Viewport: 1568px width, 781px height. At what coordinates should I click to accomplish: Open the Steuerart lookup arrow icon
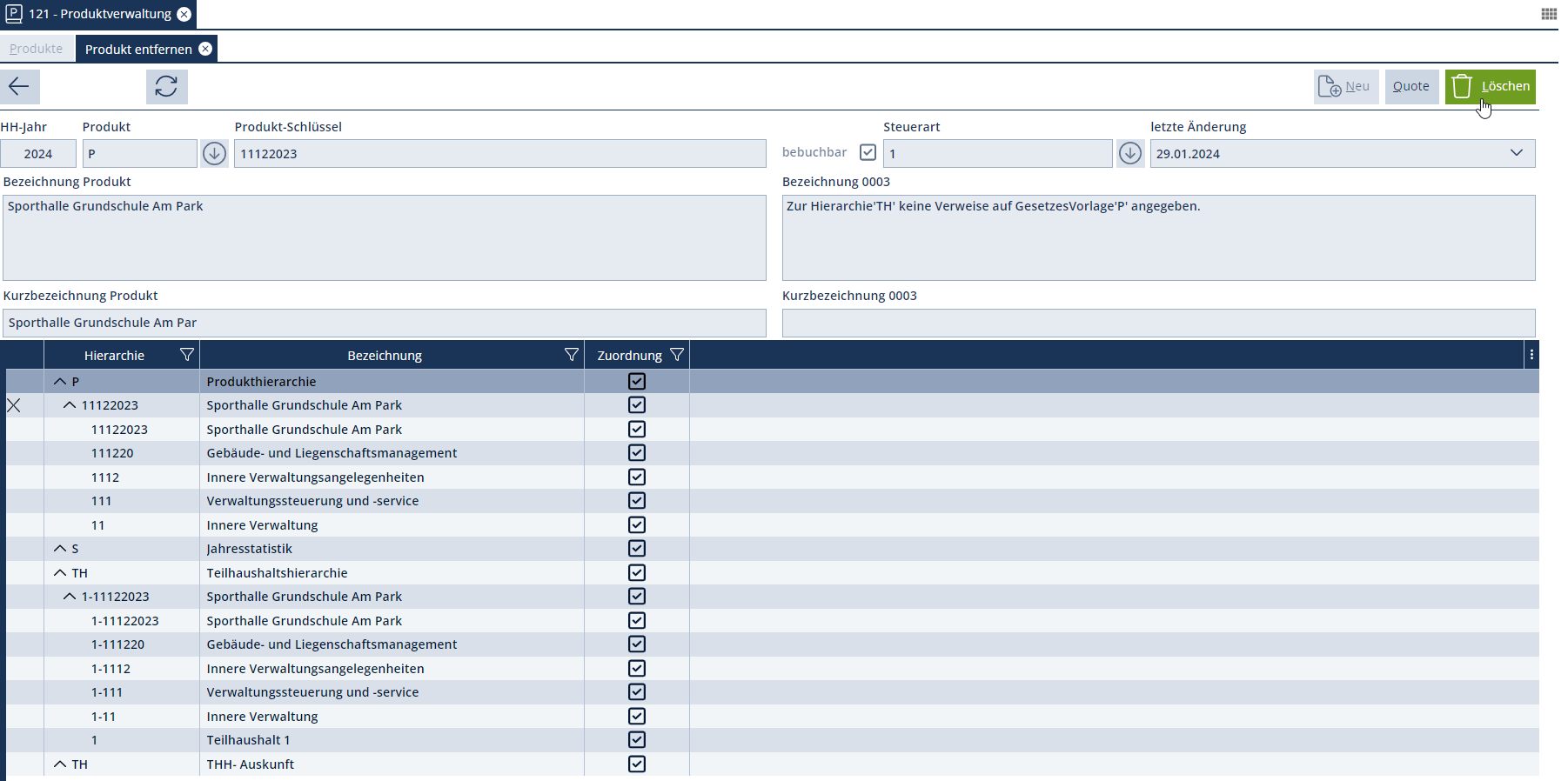1129,154
